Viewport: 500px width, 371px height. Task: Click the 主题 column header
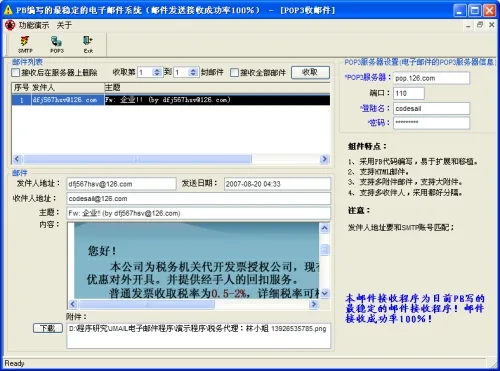[x=217, y=88]
